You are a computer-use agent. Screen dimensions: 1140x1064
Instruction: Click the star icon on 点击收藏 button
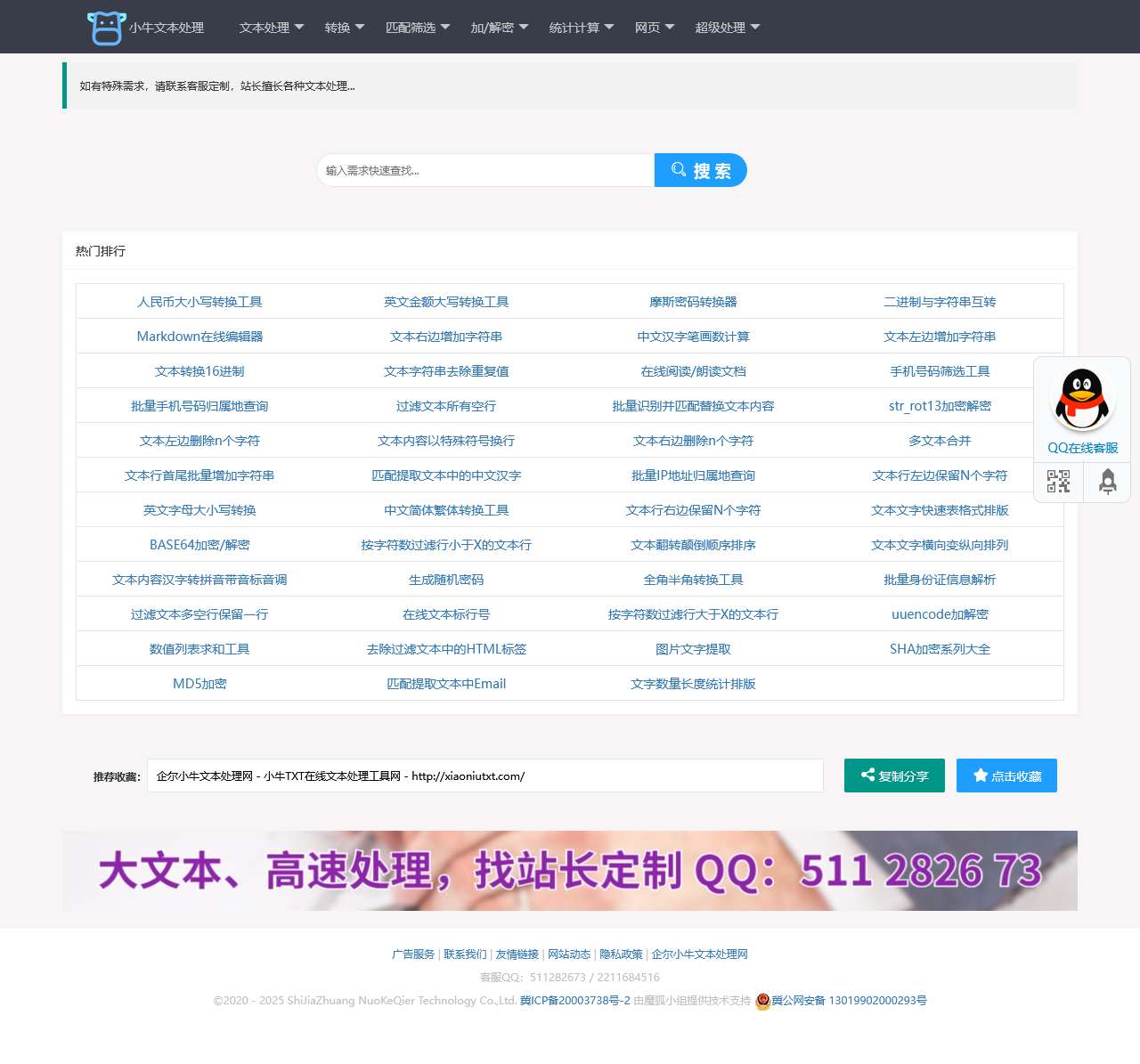click(x=981, y=775)
